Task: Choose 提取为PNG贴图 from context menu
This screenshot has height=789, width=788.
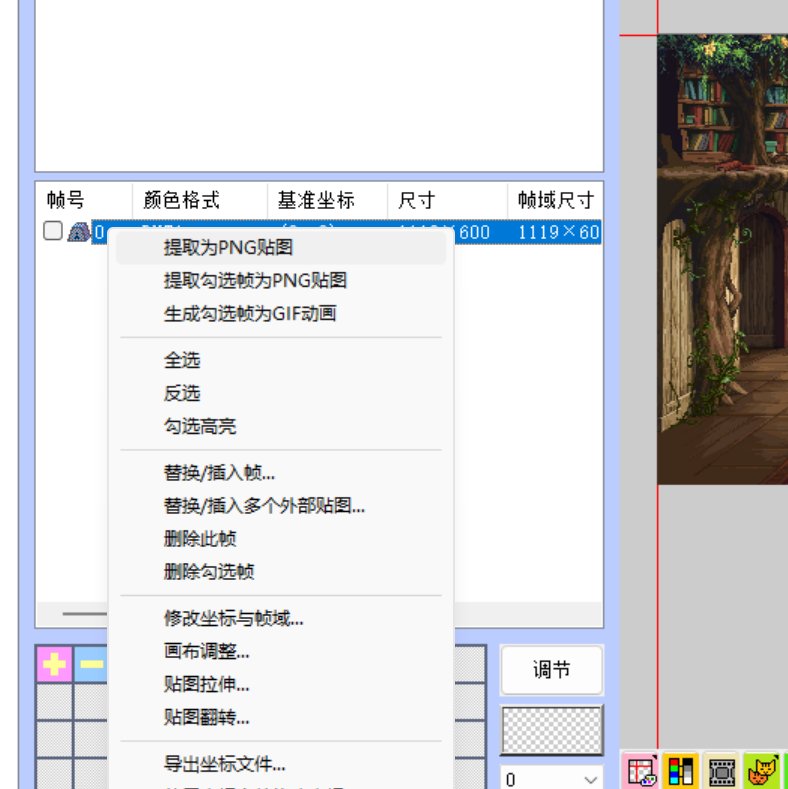Action: pos(228,248)
